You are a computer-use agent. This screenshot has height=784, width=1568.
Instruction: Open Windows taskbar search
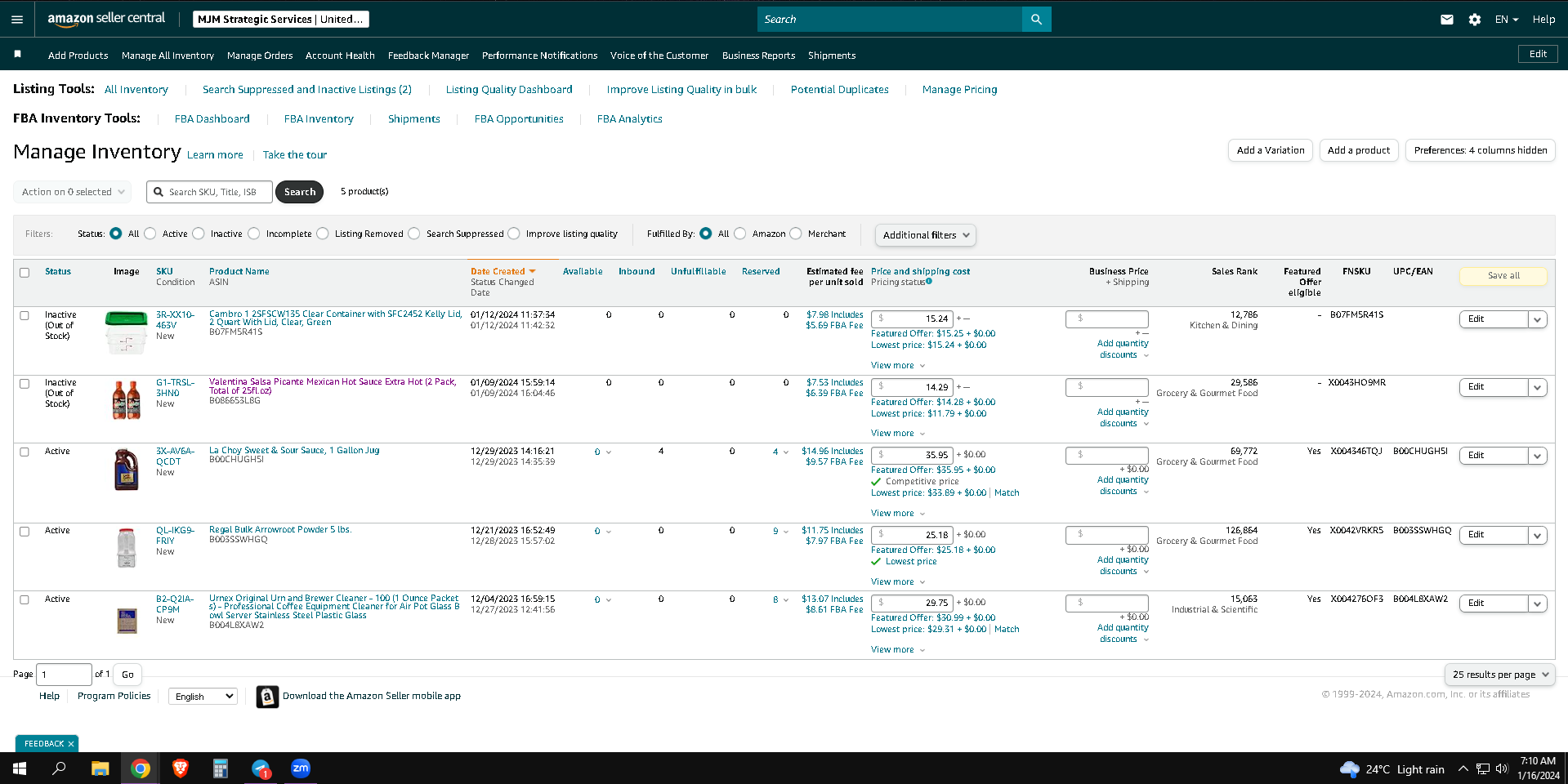[59, 768]
